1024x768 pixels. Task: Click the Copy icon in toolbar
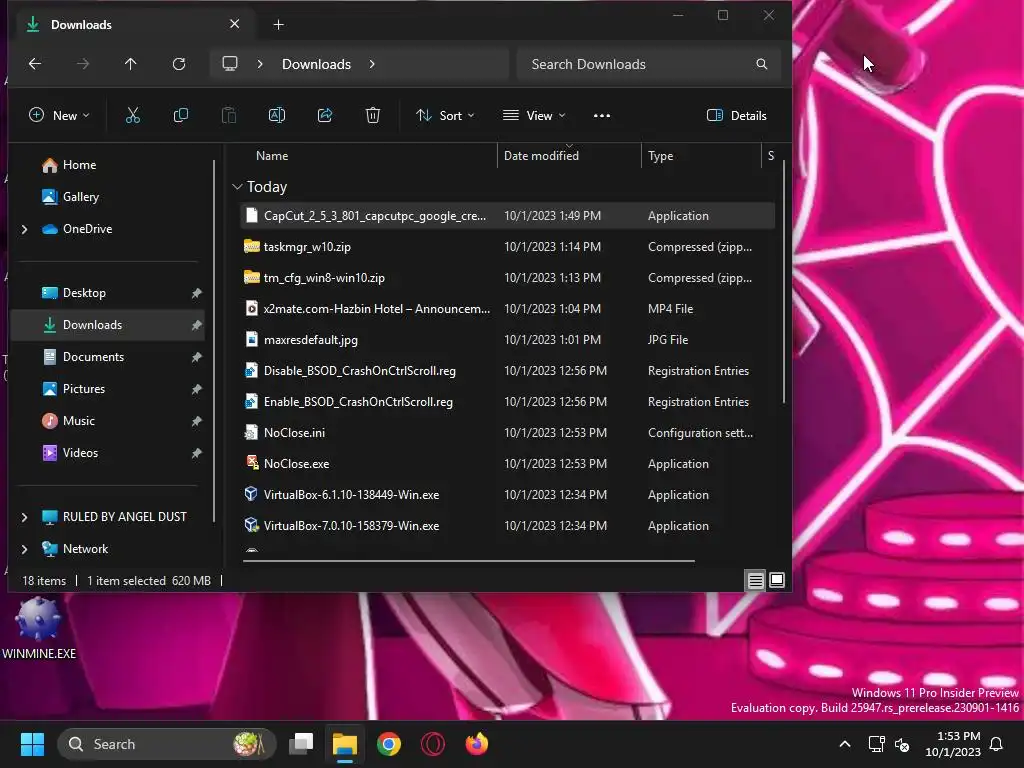[x=181, y=116]
